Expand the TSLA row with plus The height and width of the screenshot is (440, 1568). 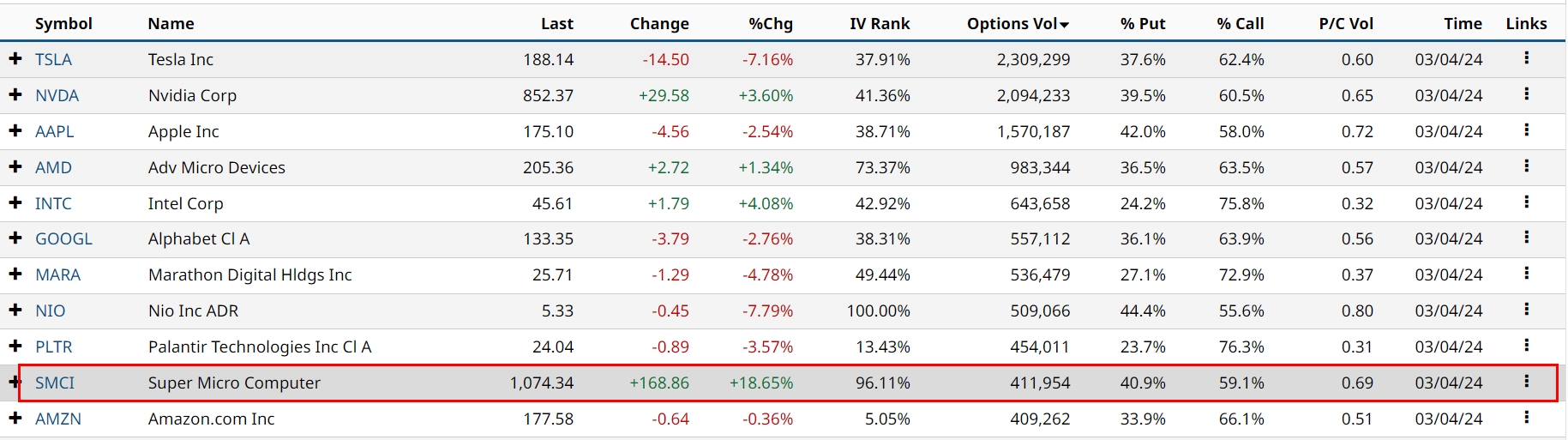(15, 59)
